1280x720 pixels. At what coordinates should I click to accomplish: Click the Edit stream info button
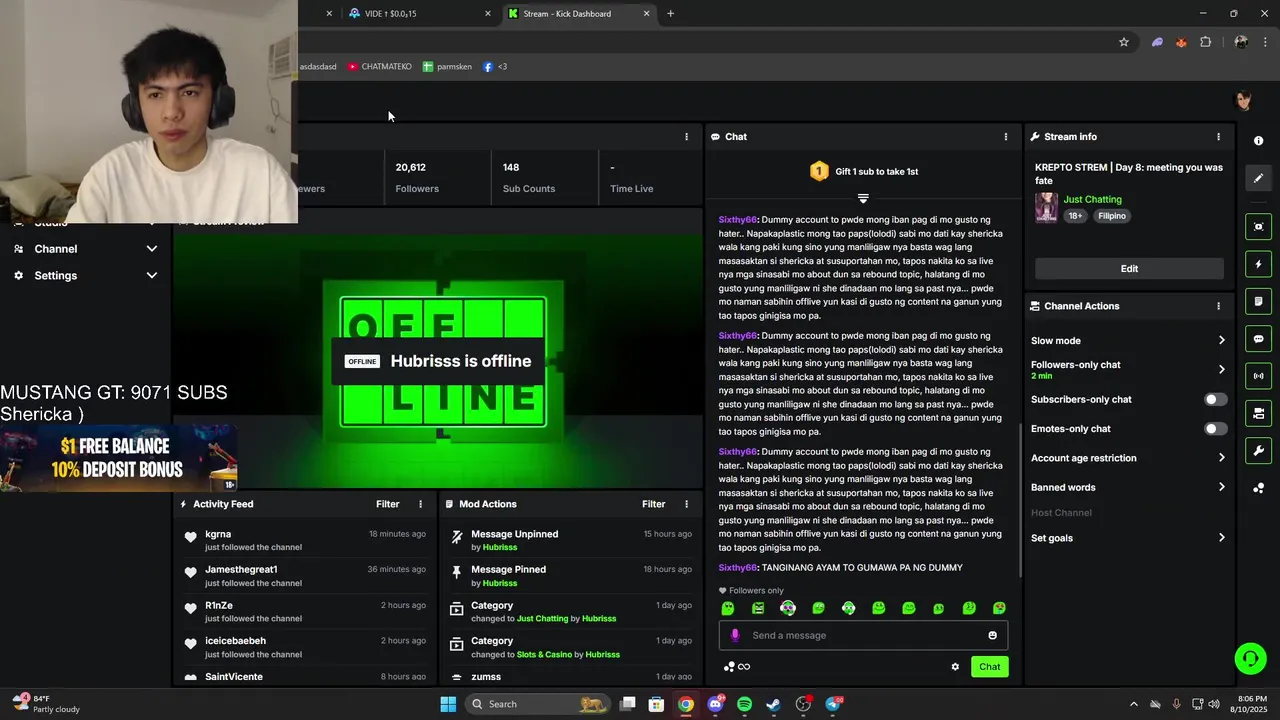(1129, 268)
